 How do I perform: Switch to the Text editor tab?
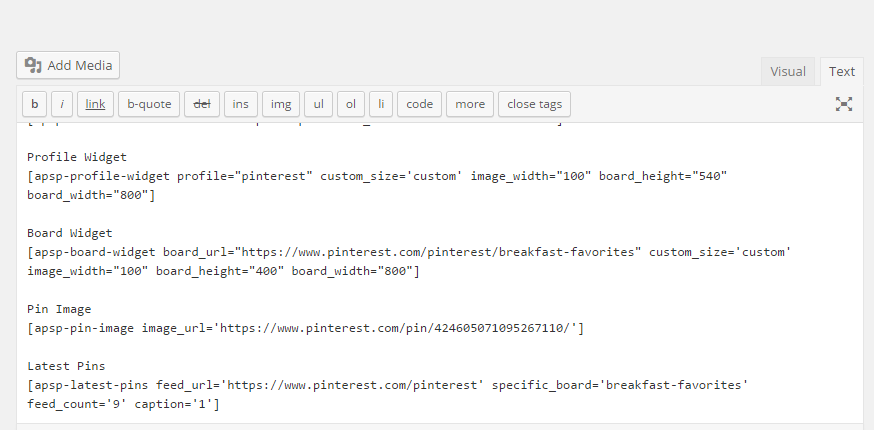tap(841, 71)
